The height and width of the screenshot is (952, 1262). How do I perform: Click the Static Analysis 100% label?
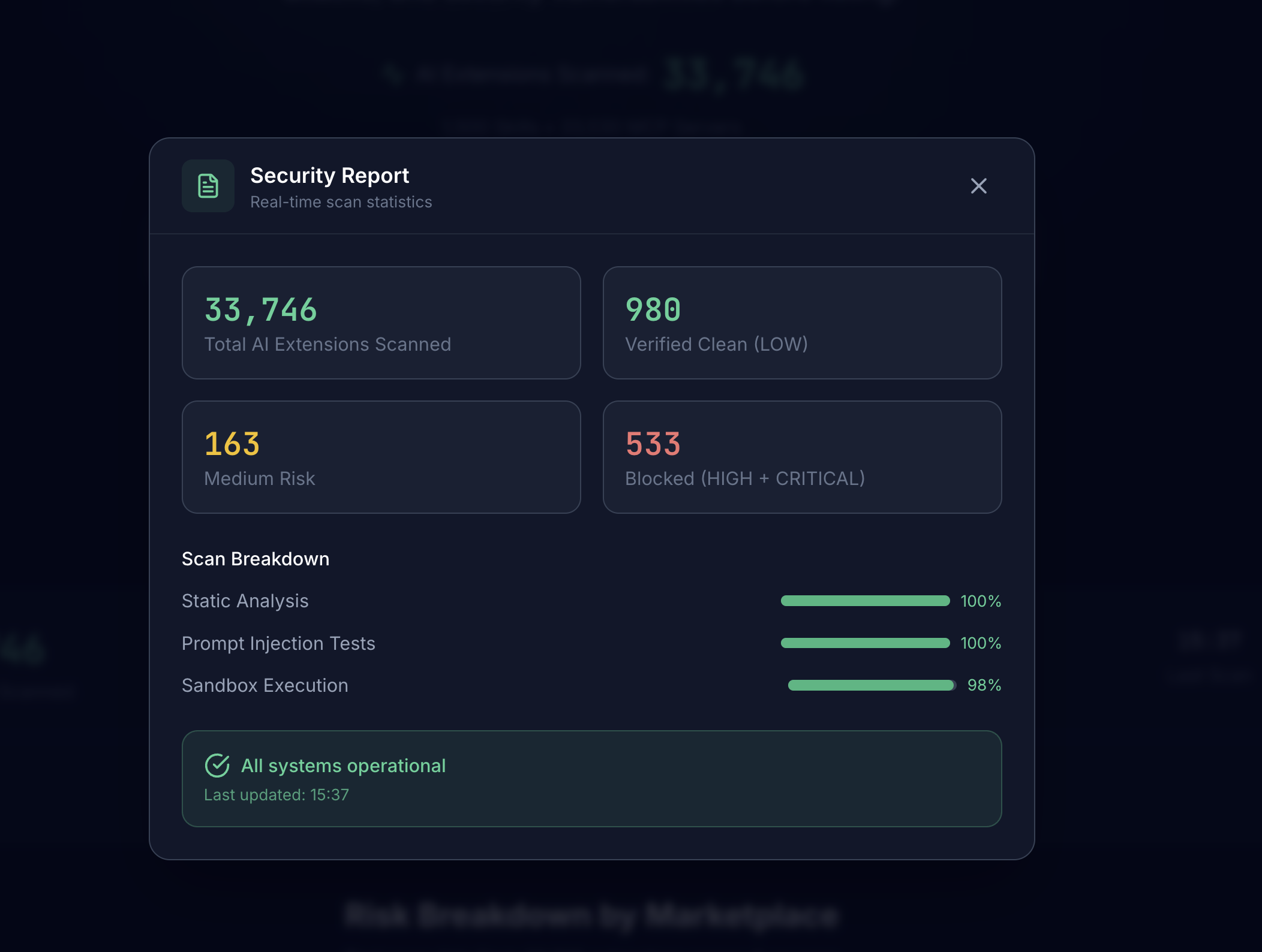(x=981, y=601)
